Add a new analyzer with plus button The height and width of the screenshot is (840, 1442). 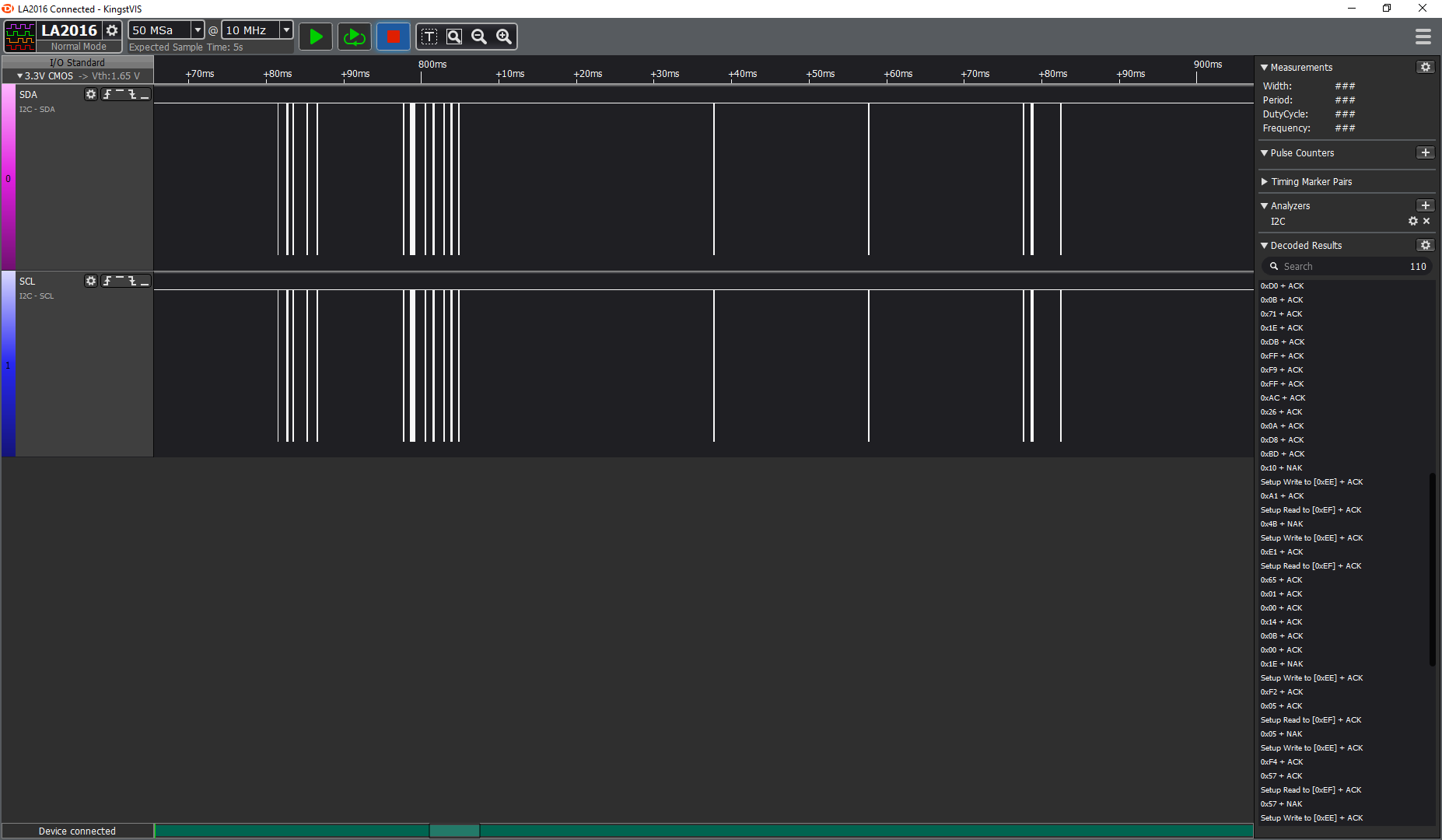point(1425,205)
